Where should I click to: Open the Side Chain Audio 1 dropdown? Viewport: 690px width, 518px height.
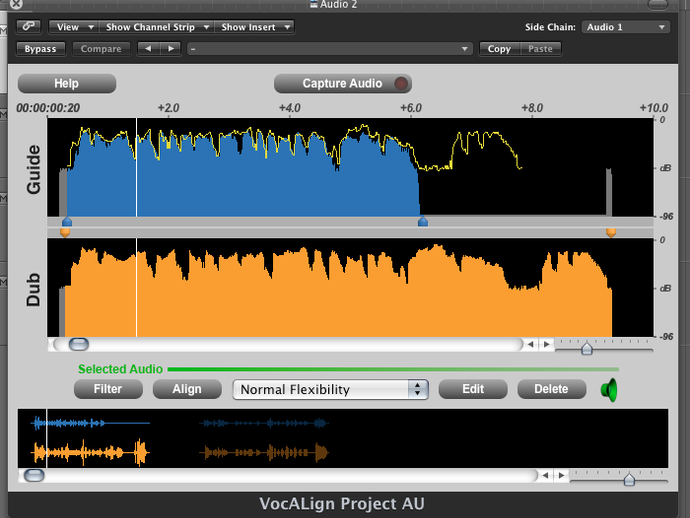point(625,27)
